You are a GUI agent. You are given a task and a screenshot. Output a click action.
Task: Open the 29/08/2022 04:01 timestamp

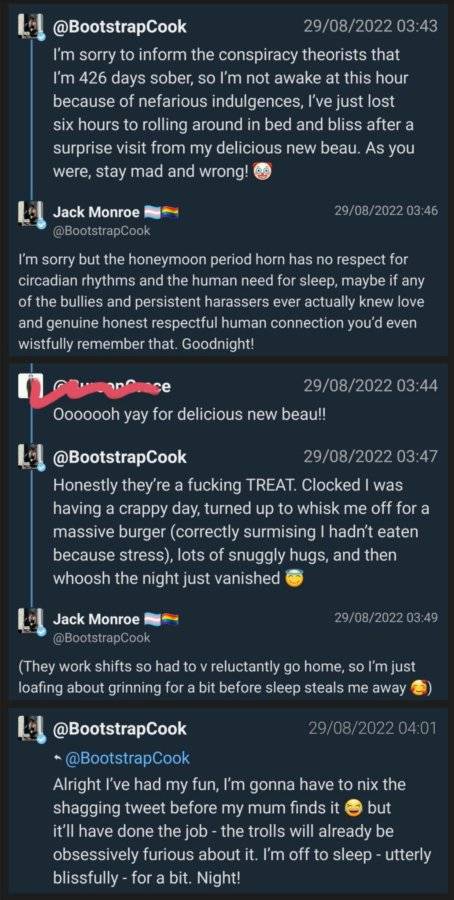pos(372,729)
